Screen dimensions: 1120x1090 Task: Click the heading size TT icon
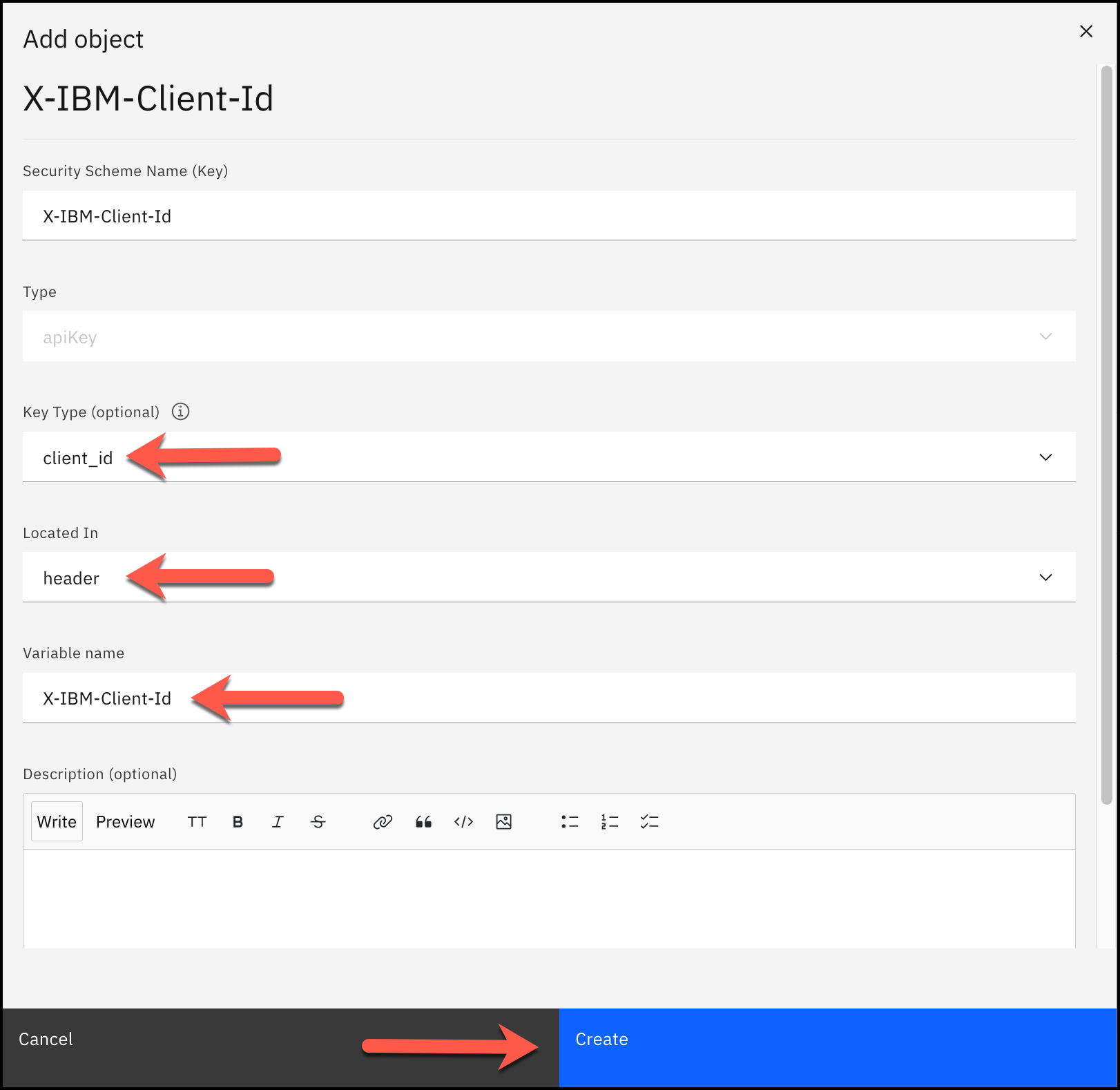click(197, 822)
